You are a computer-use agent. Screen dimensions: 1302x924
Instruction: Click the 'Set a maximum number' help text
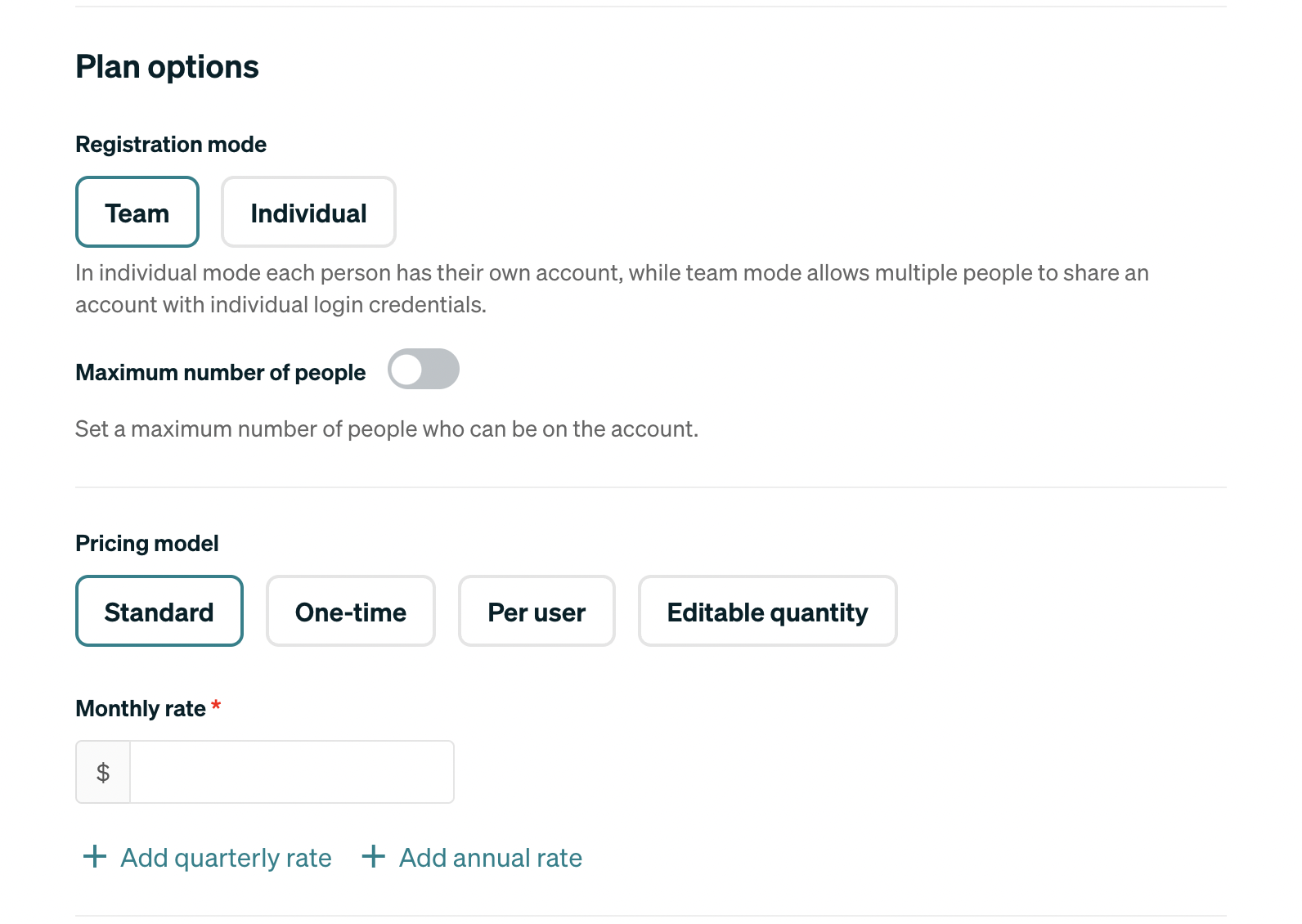[x=387, y=429]
